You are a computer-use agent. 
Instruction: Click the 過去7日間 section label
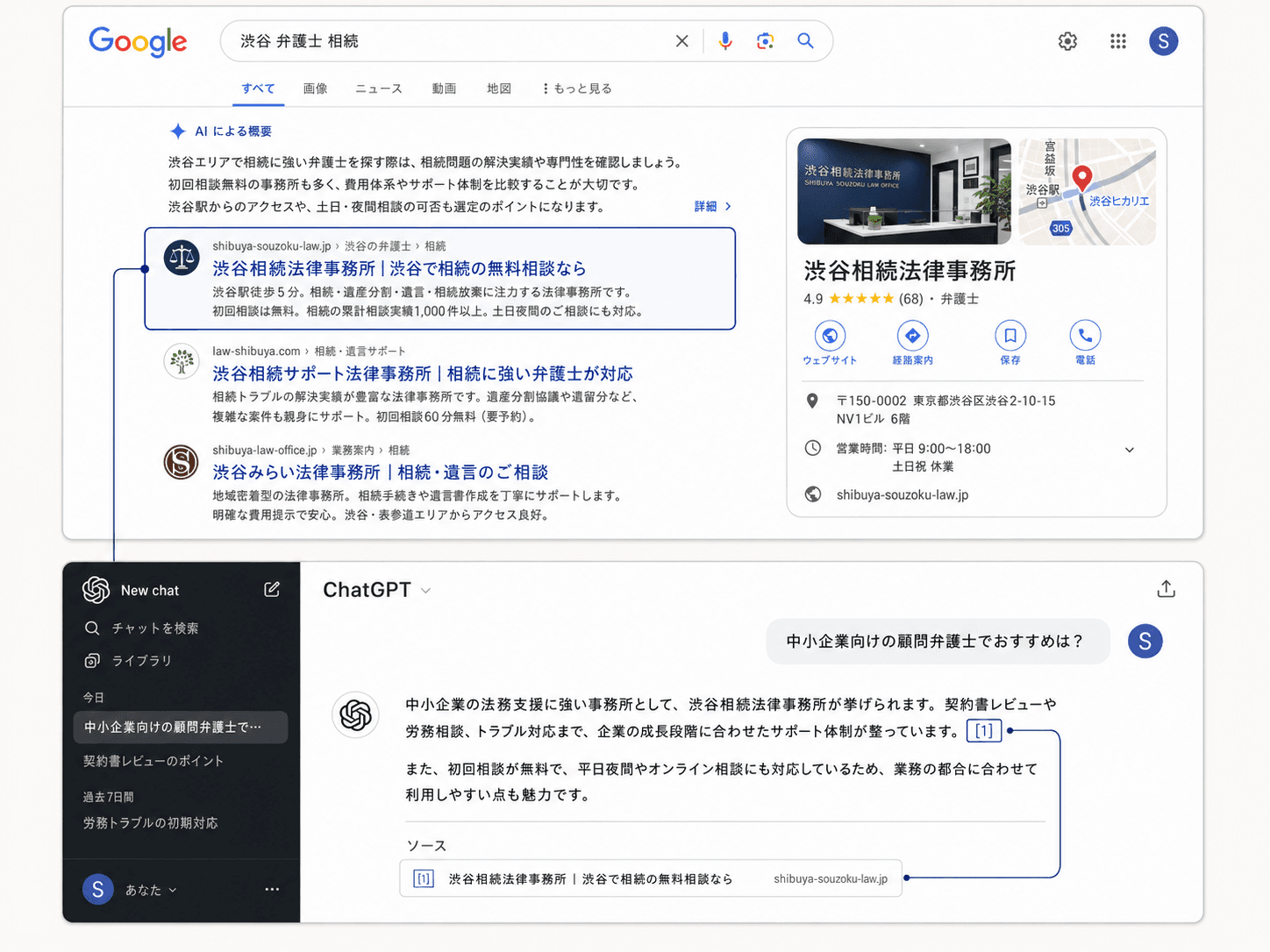(x=109, y=797)
